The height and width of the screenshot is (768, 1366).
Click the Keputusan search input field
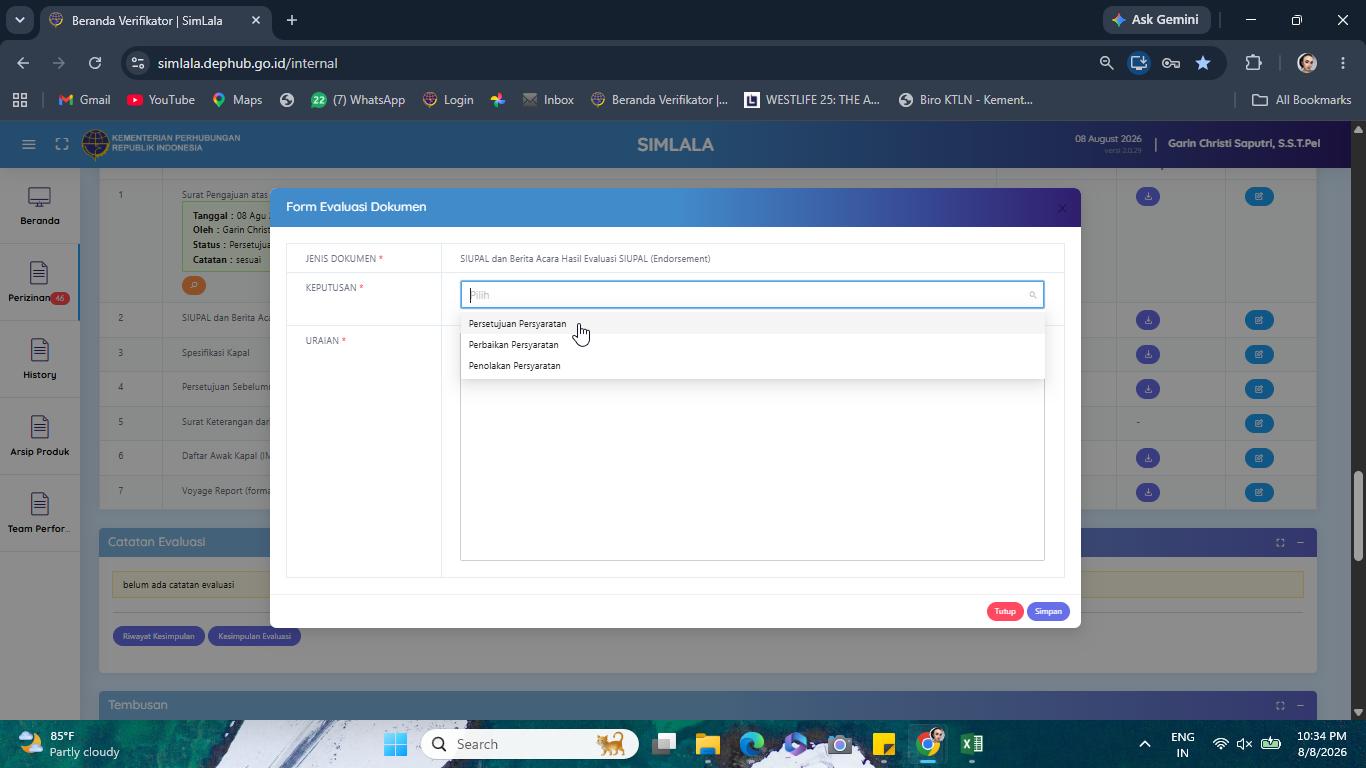[x=752, y=295]
